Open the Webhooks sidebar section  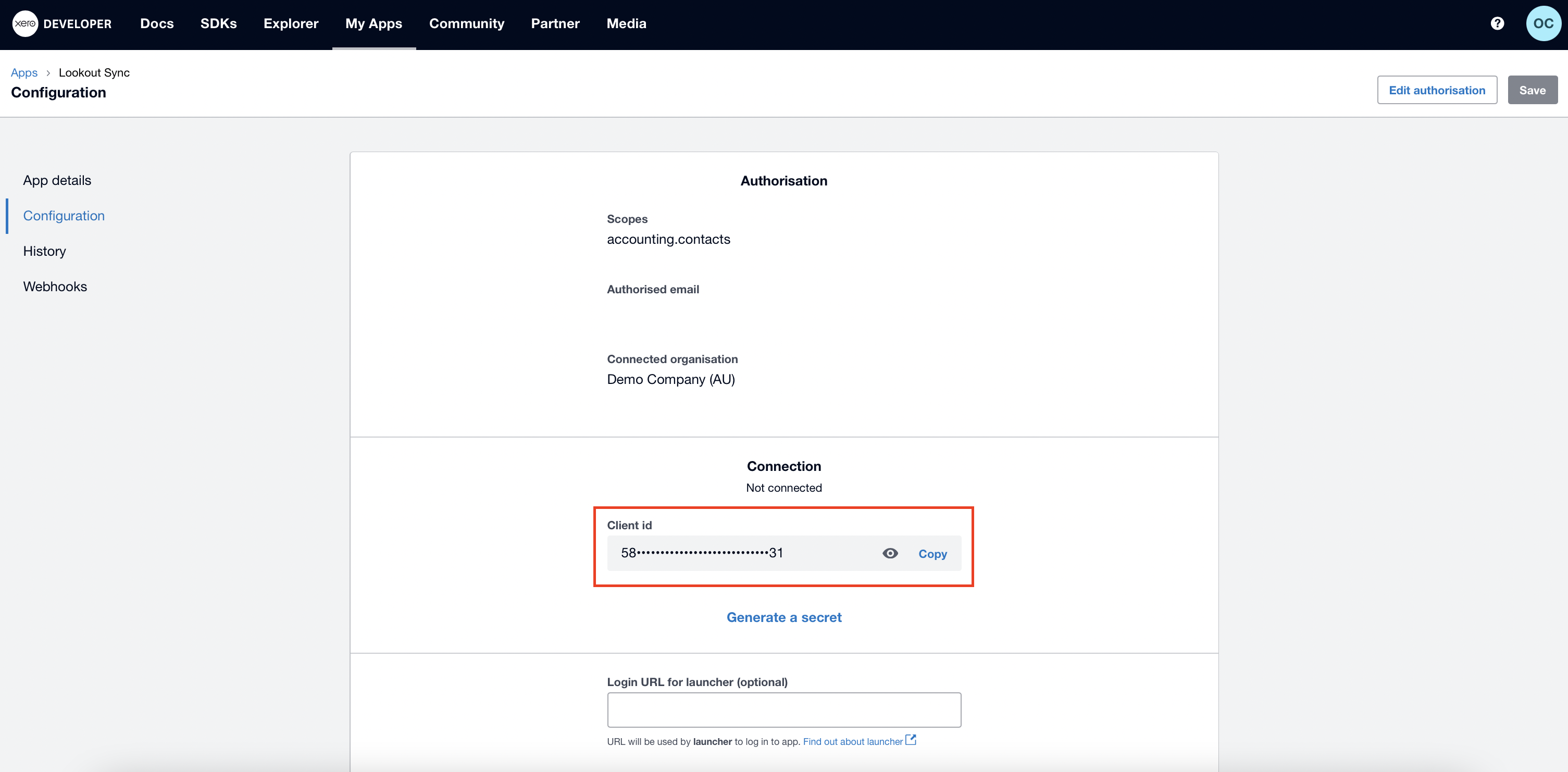(55, 286)
